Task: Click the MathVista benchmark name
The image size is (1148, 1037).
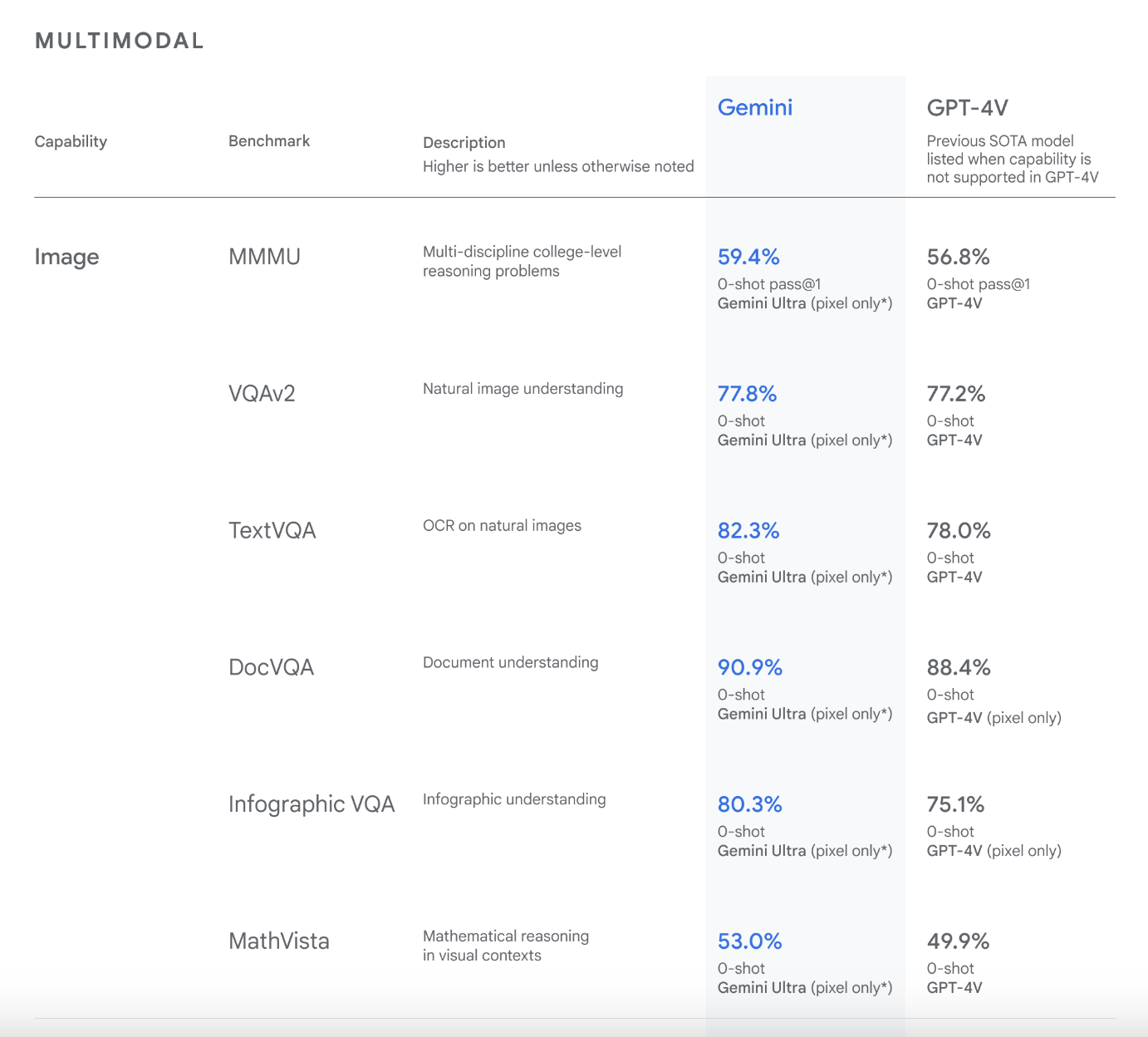Action: click(x=278, y=941)
